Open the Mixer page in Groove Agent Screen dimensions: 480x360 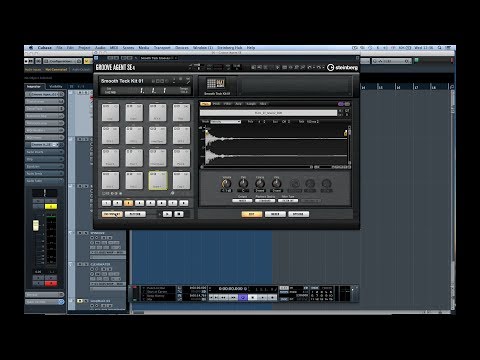(x=275, y=214)
